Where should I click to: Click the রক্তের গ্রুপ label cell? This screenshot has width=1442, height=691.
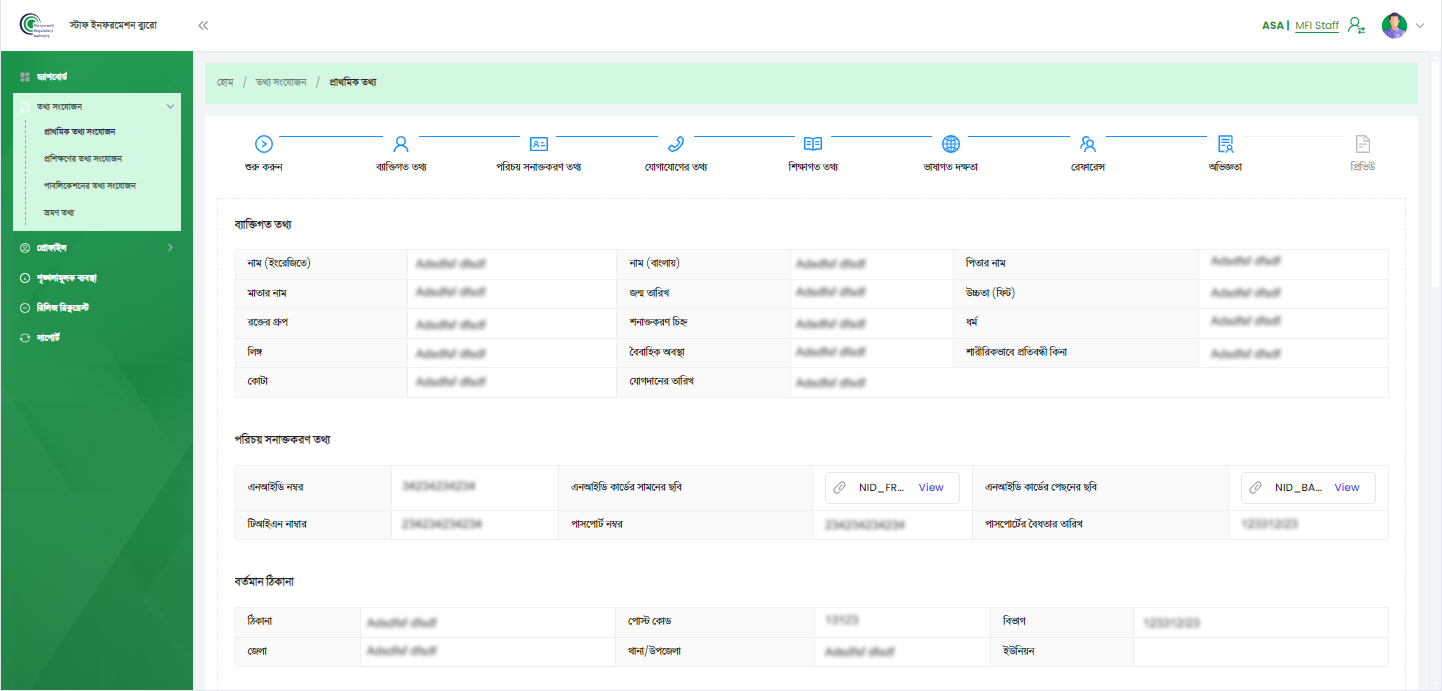(x=321, y=323)
